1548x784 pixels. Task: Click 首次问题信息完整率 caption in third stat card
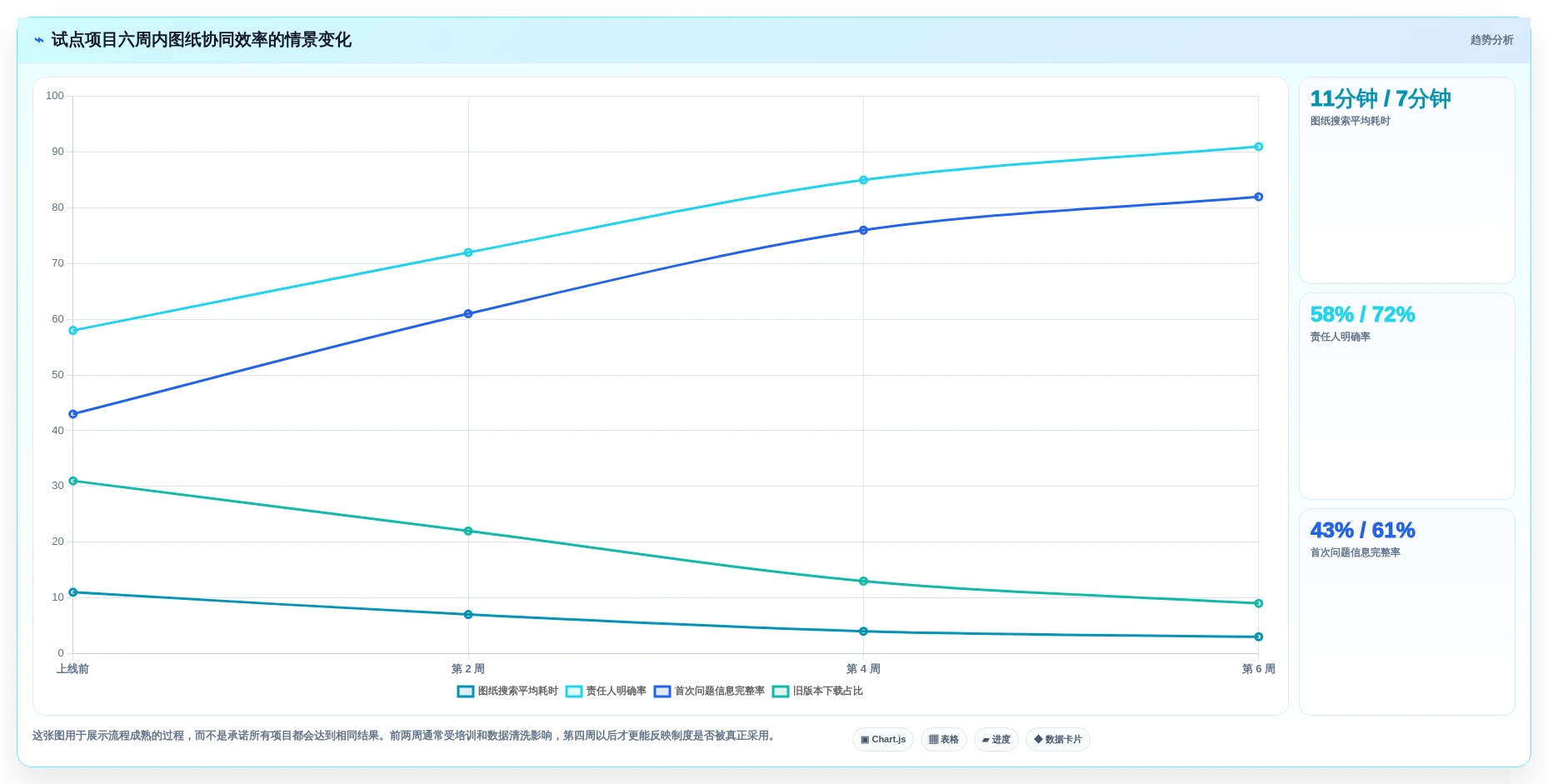[x=1355, y=553]
